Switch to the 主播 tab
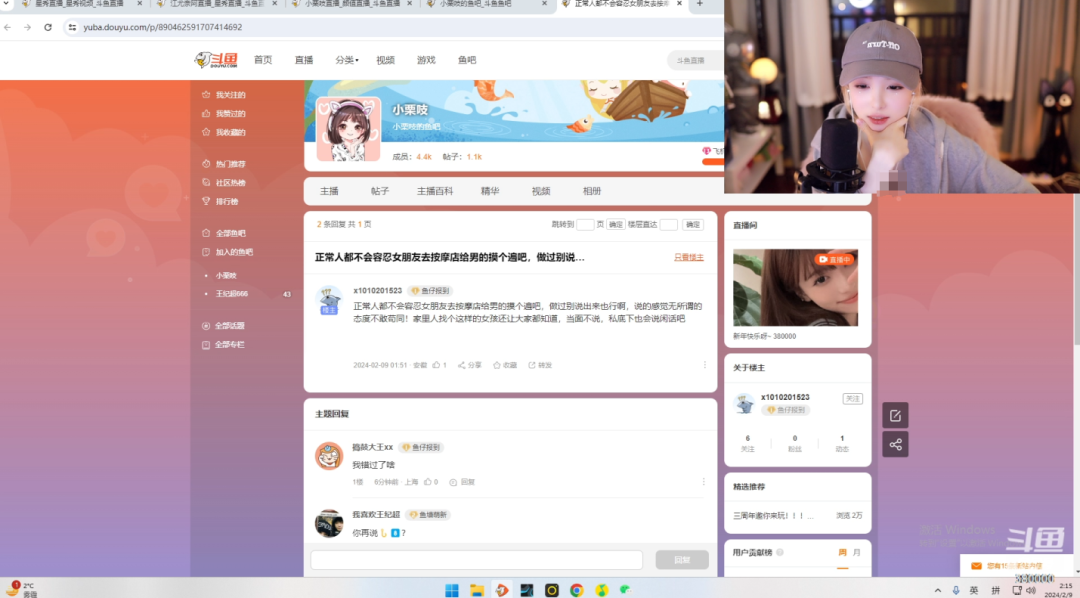Screen dimensions: 1080x598 pos(329,192)
